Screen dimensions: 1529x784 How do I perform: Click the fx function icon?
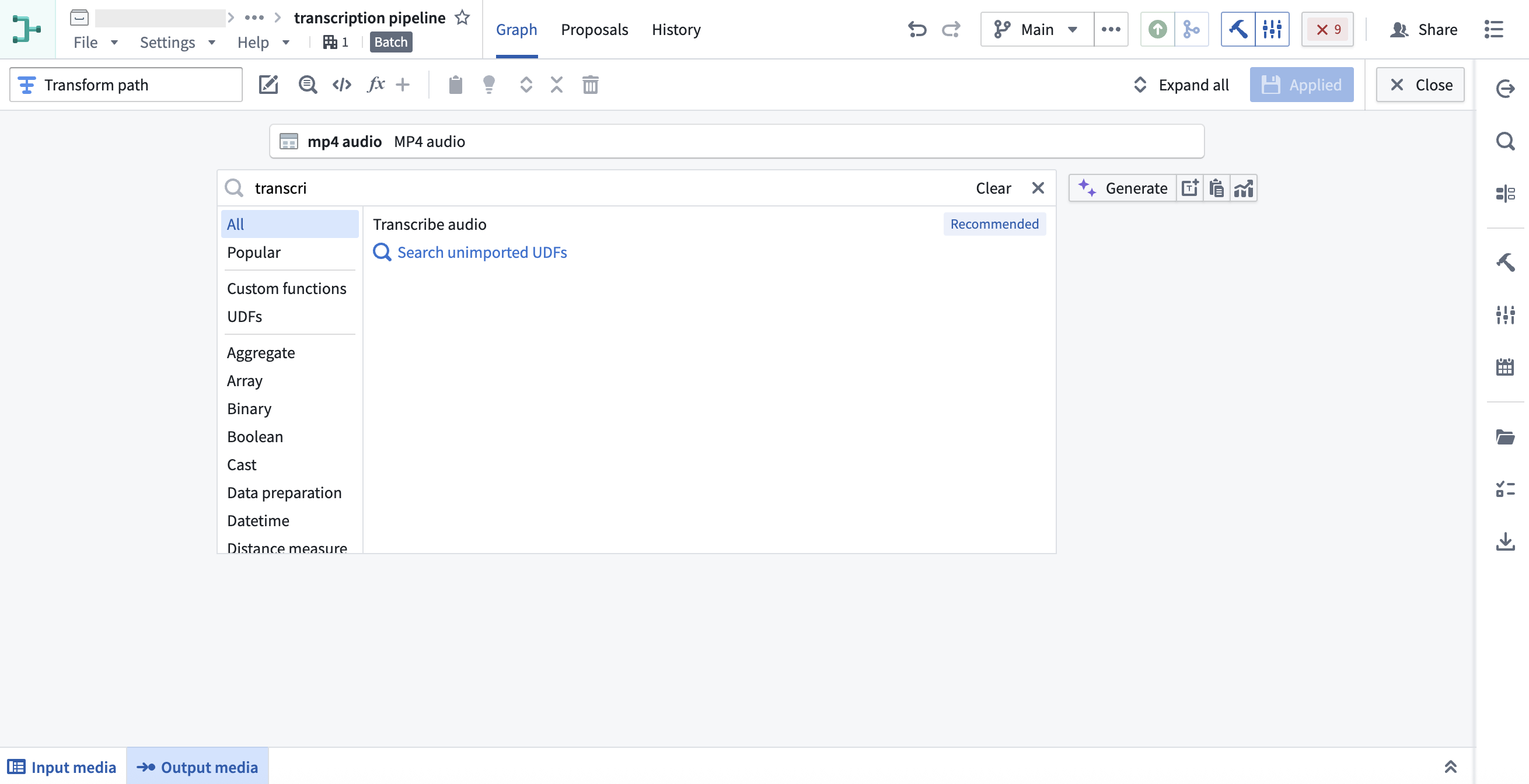[376, 85]
